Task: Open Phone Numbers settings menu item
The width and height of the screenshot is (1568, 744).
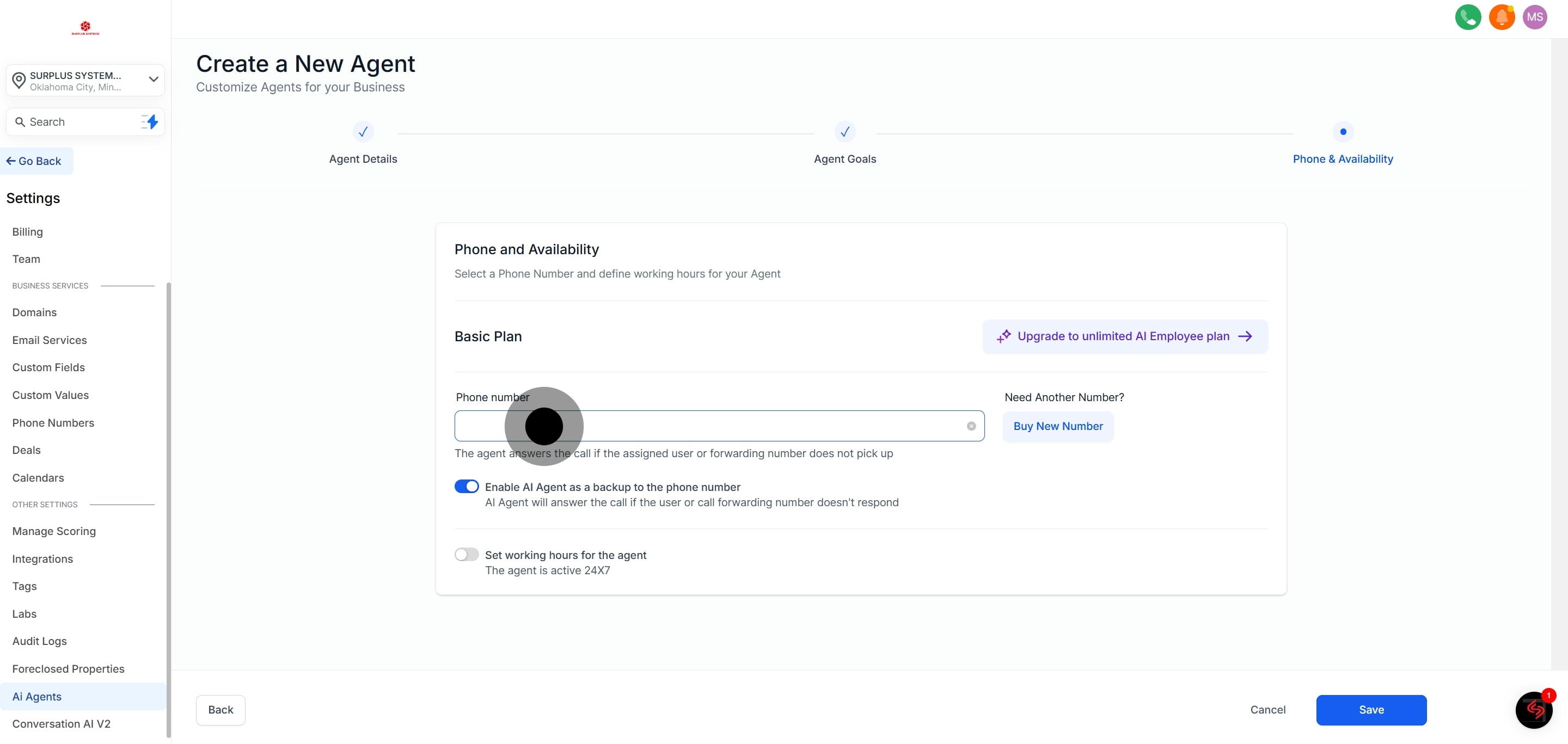Action: tap(53, 422)
